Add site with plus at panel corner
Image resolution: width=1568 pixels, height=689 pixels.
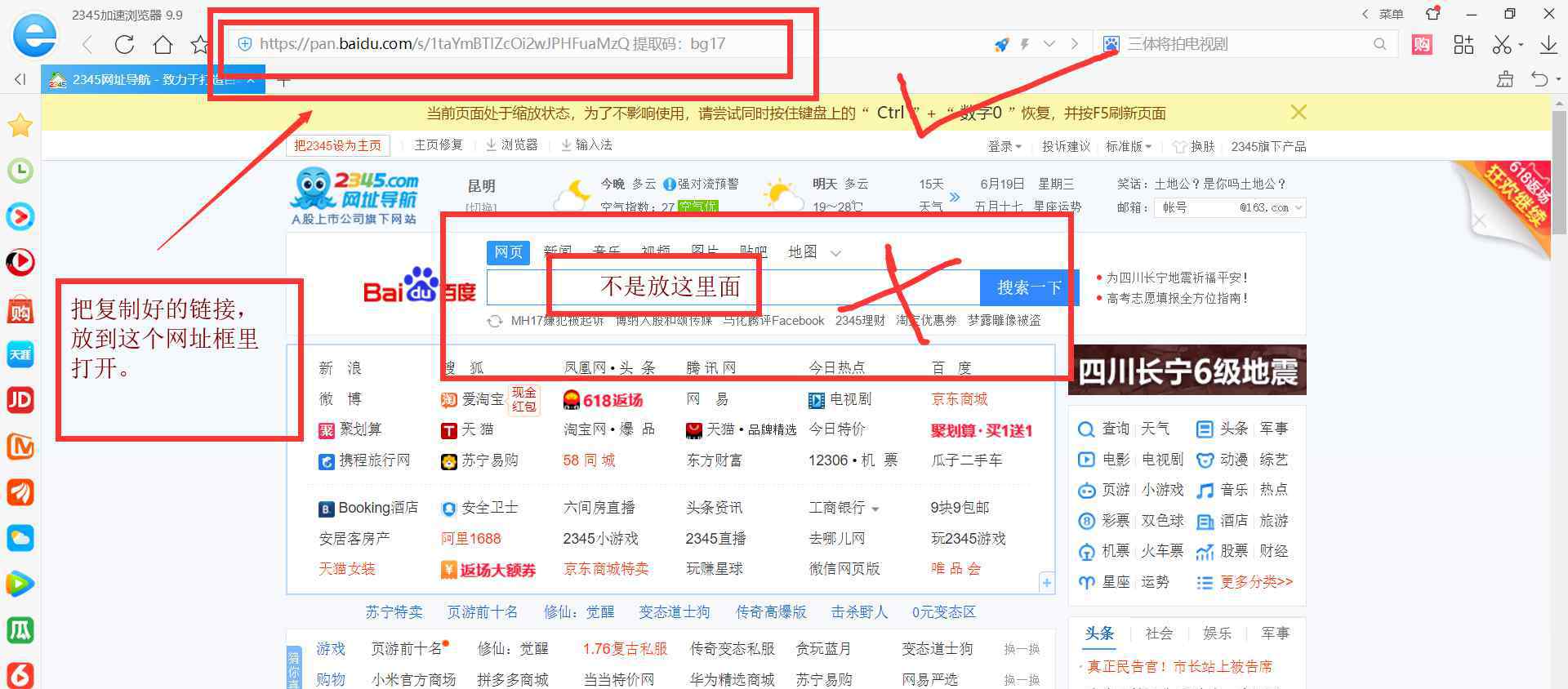pos(1046,583)
